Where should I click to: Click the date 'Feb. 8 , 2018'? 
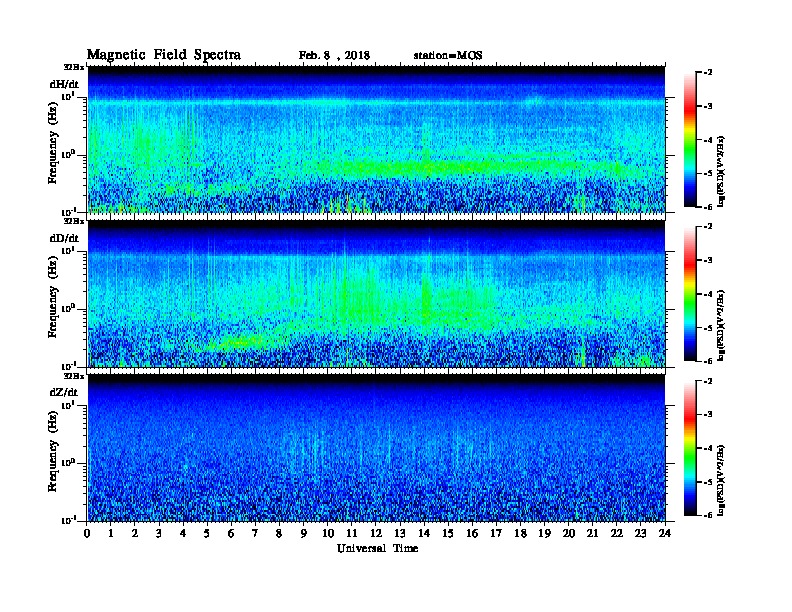334,56
